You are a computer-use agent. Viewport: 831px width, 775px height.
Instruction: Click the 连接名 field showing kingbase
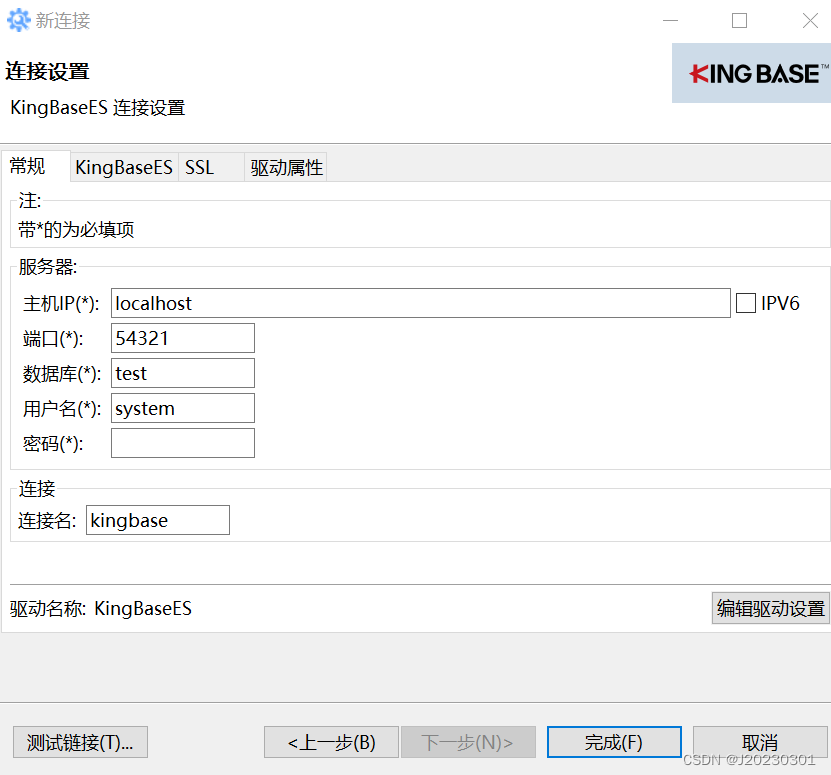tap(157, 520)
